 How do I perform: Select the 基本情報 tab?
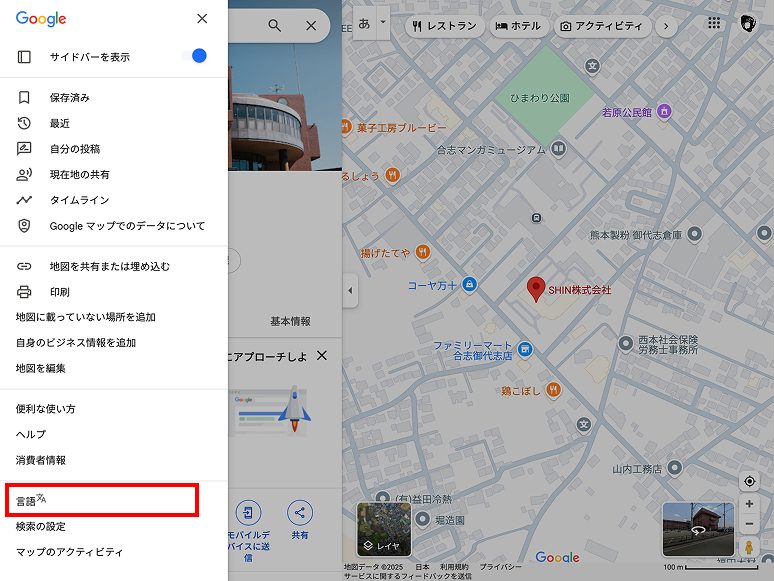coord(290,321)
